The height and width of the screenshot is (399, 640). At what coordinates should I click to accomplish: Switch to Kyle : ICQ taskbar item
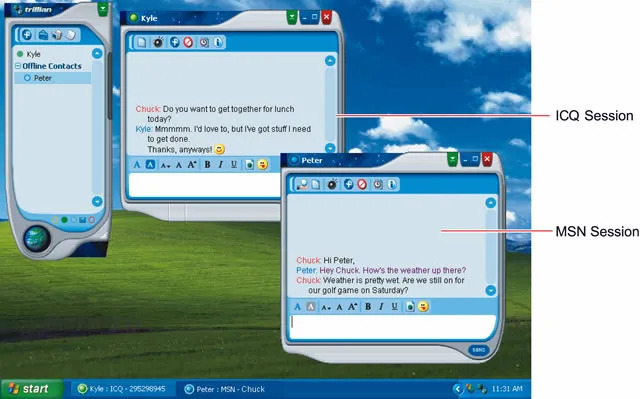tap(122, 389)
